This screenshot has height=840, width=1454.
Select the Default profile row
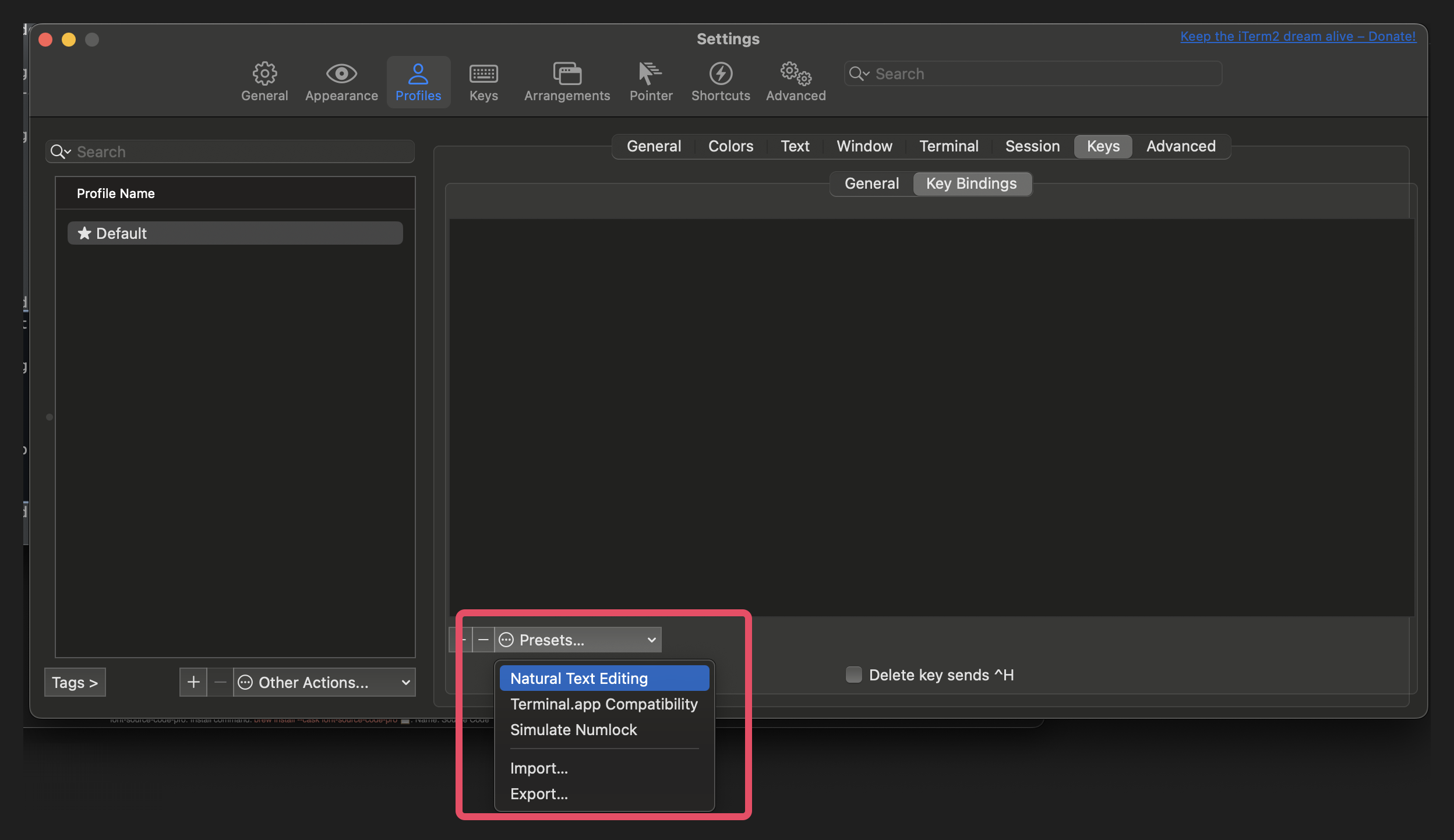[x=235, y=233]
